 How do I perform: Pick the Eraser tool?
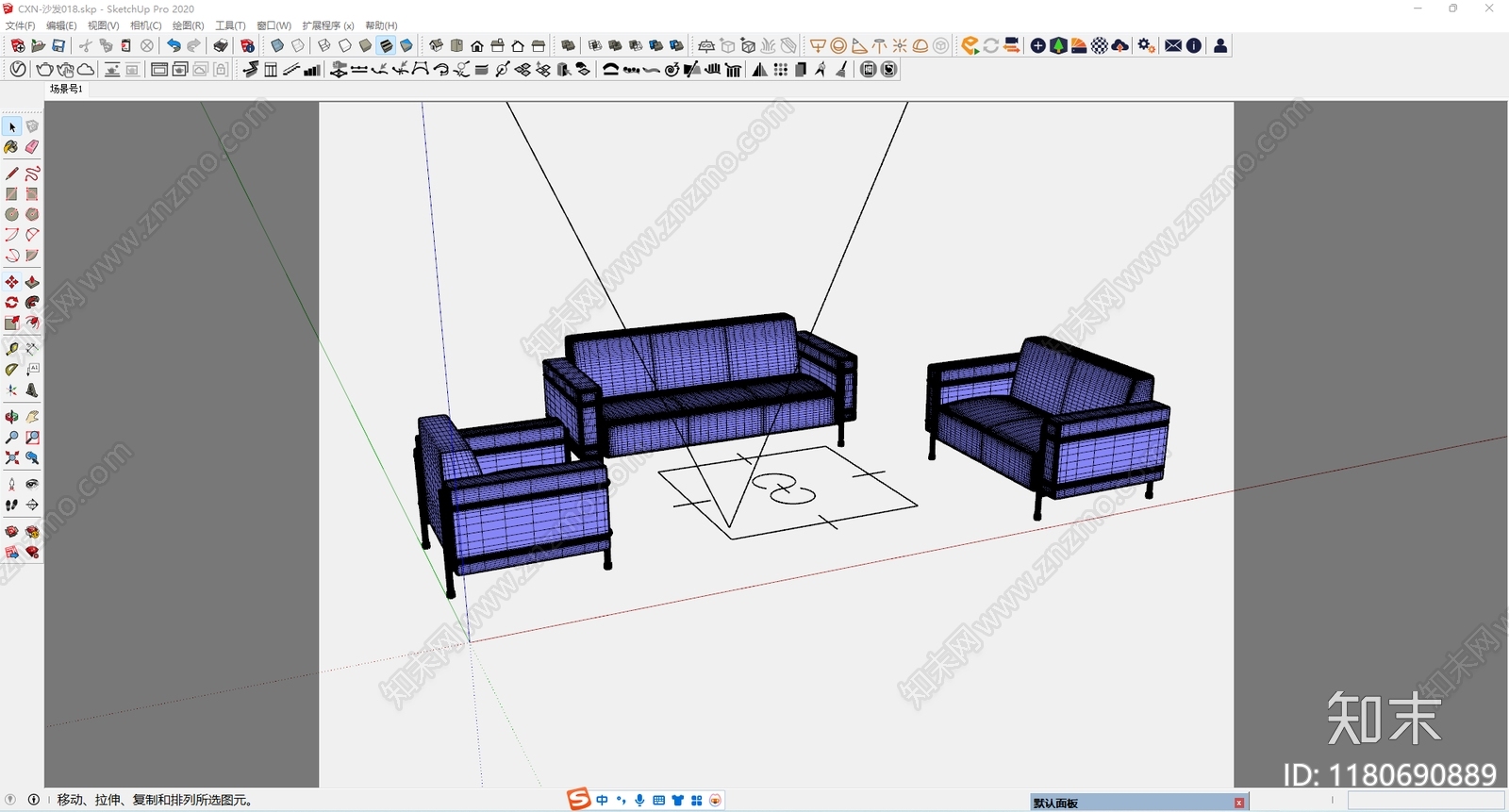[x=32, y=147]
